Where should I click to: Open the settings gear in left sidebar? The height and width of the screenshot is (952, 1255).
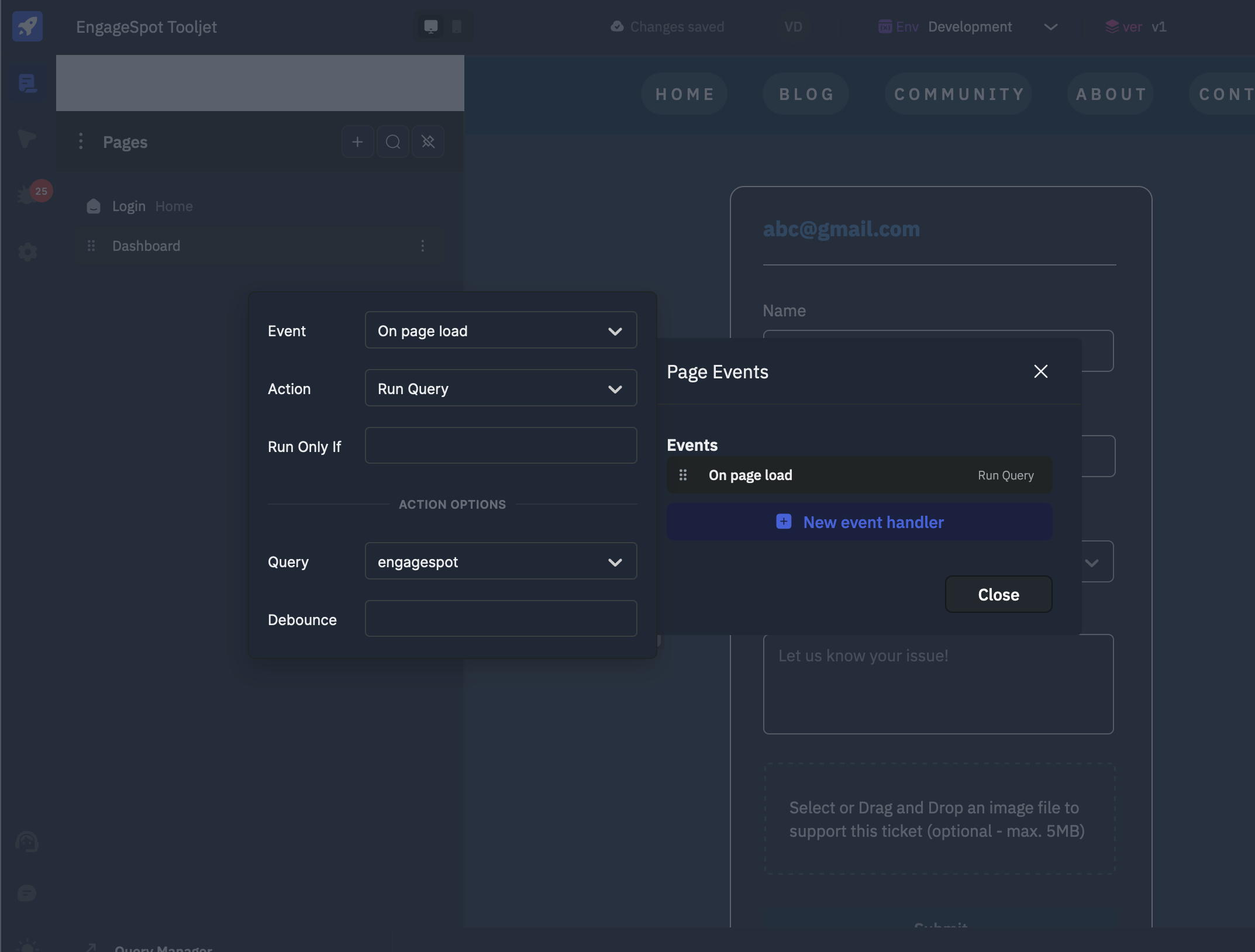(27, 252)
